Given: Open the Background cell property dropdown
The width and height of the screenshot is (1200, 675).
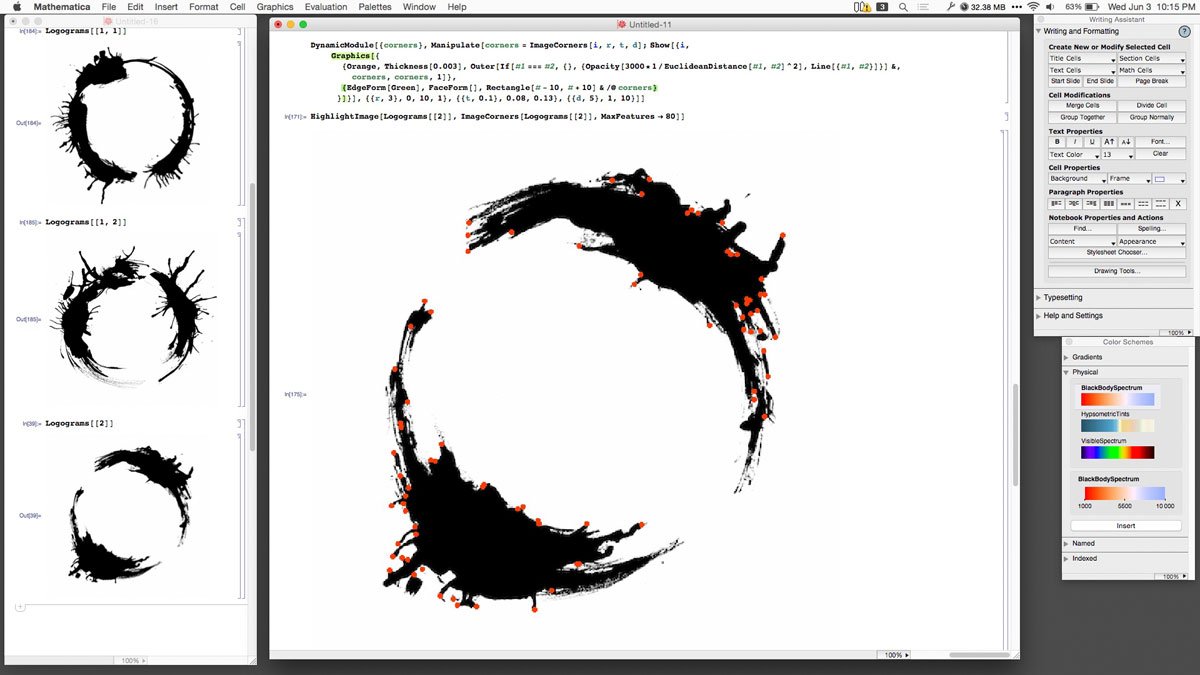Looking at the screenshot, I should click(1076, 179).
